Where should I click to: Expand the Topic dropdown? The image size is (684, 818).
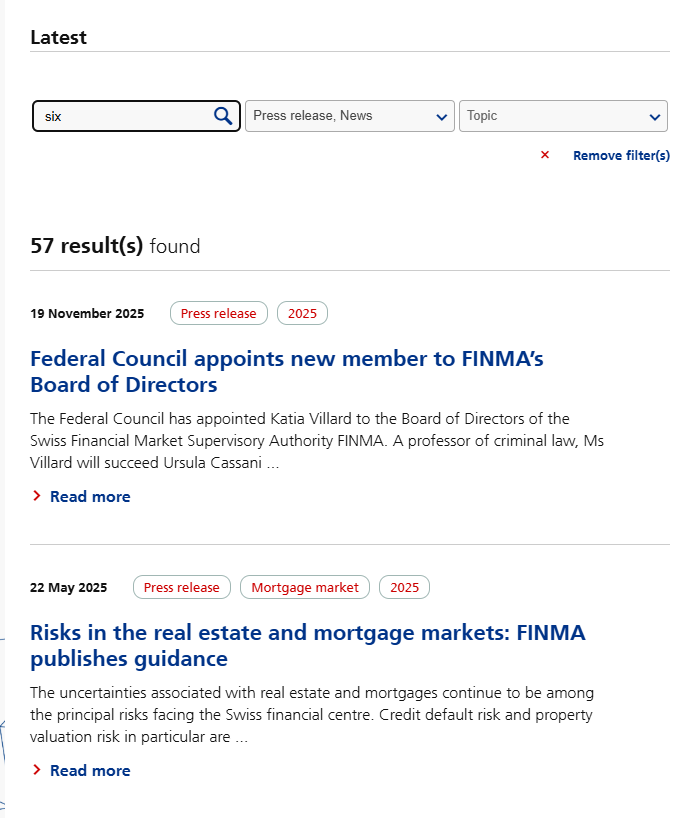point(563,116)
